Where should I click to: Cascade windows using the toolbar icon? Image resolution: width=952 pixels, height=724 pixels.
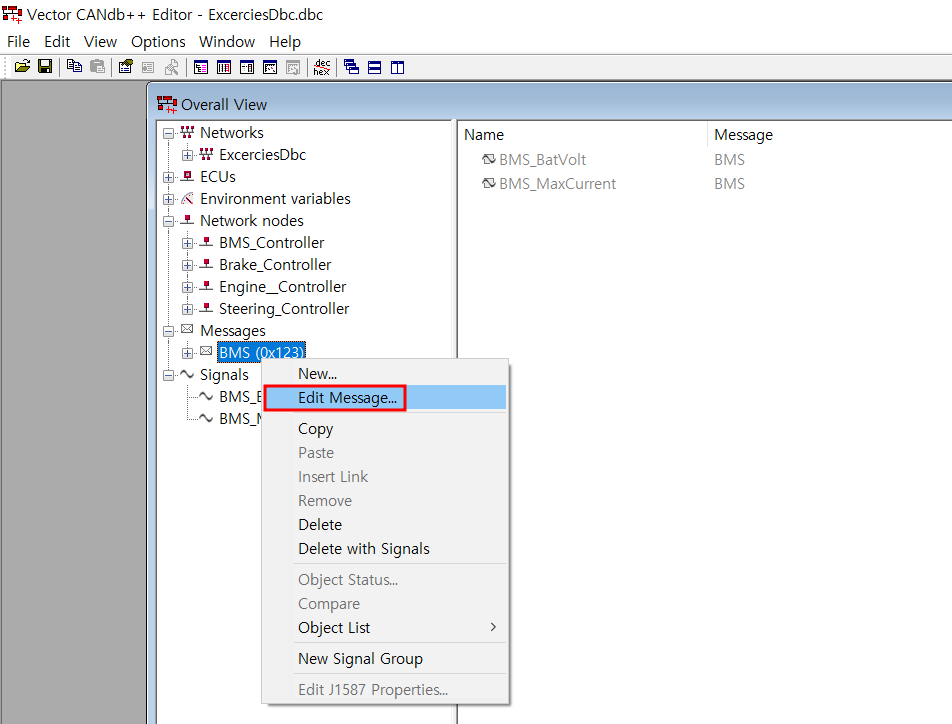352,67
